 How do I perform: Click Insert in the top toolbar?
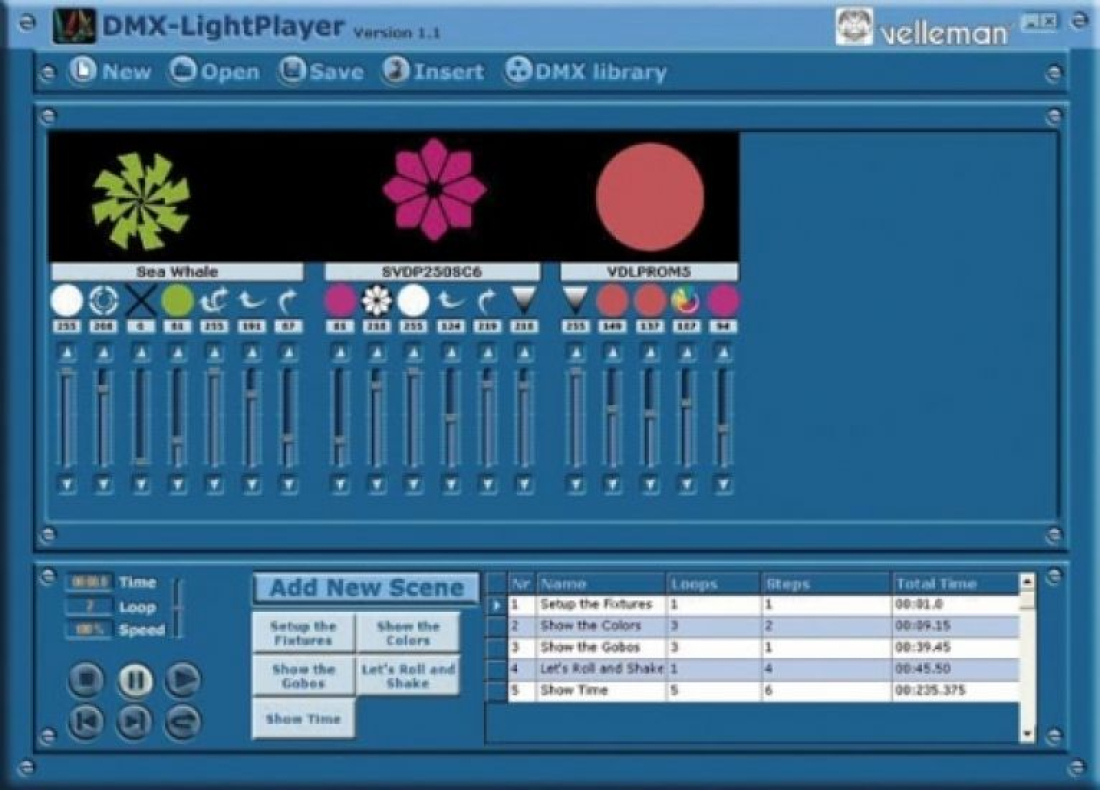click(433, 71)
